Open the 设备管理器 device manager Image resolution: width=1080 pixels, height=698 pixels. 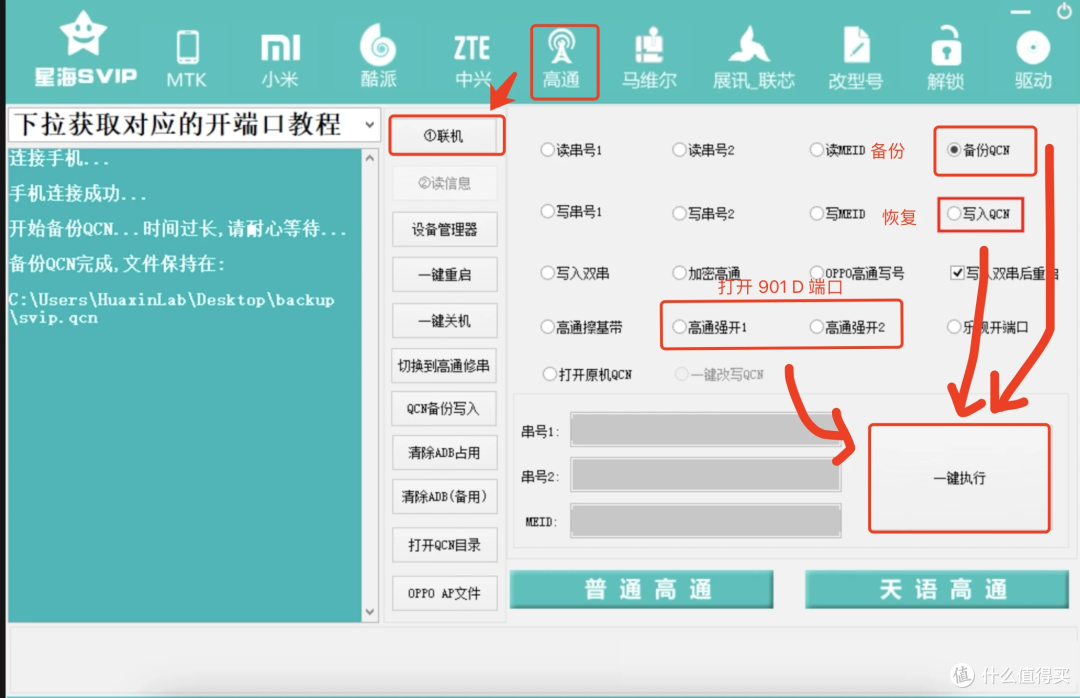click(444, 229)
